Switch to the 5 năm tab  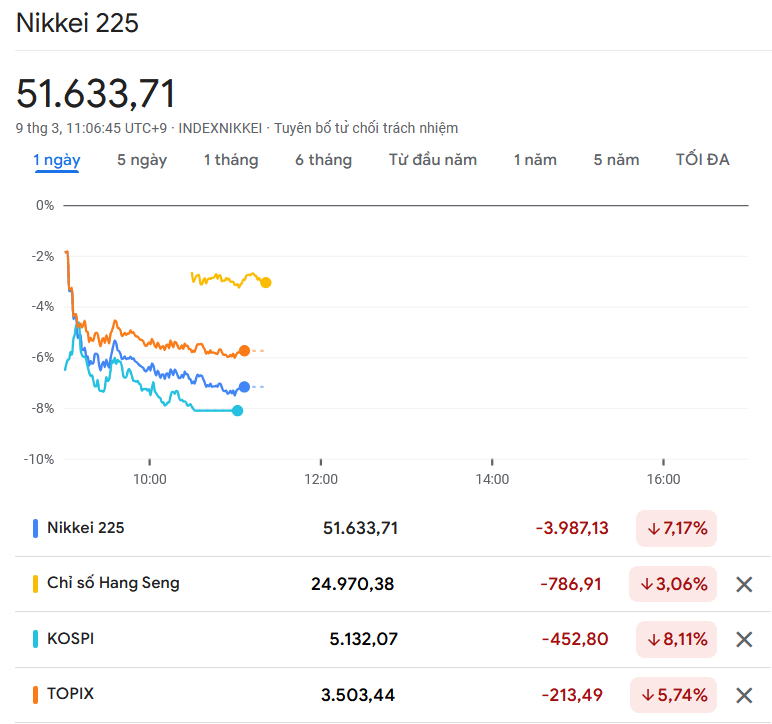(616, 160)
